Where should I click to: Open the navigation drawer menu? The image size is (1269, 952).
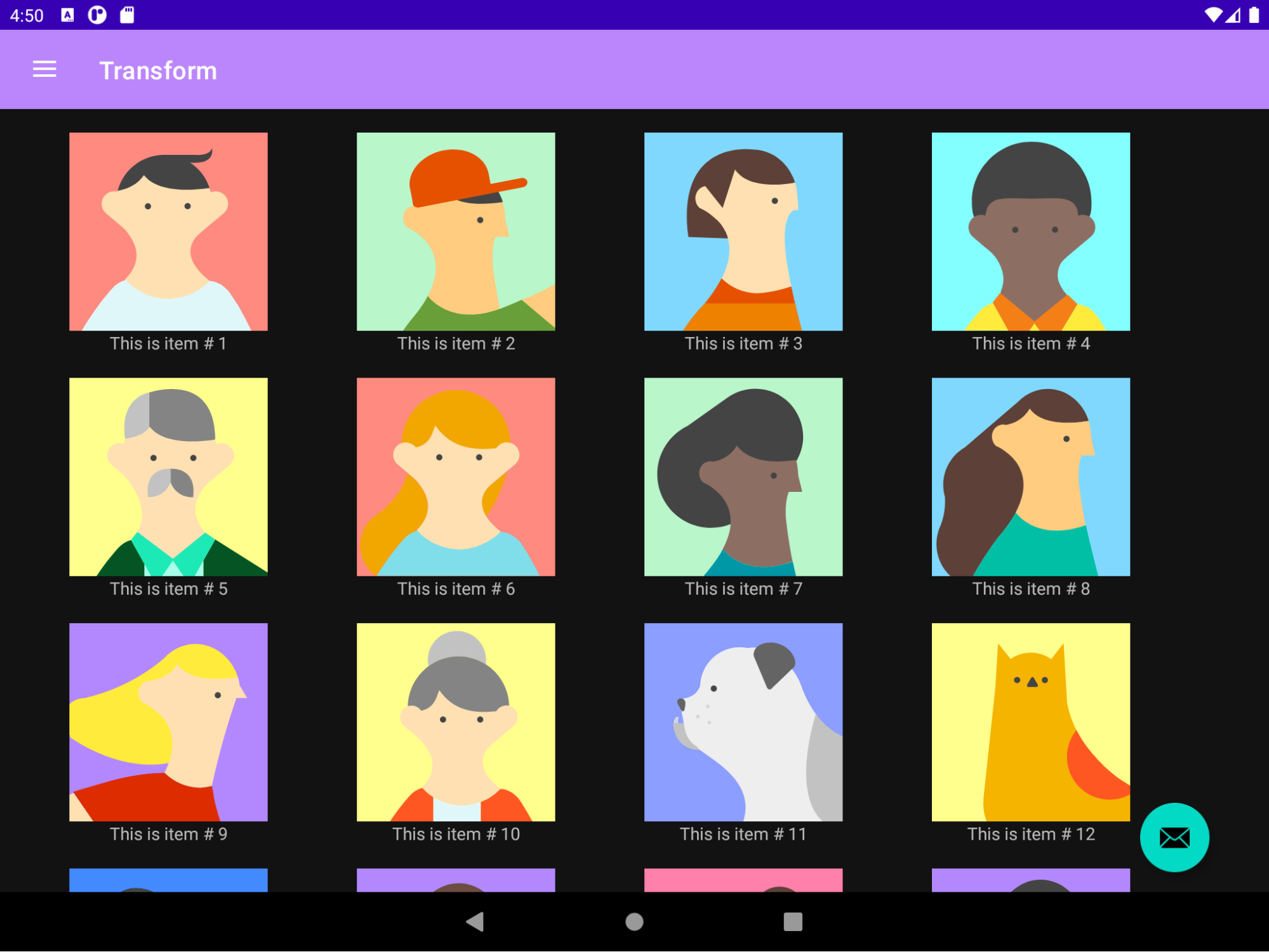tap(43, 70)
